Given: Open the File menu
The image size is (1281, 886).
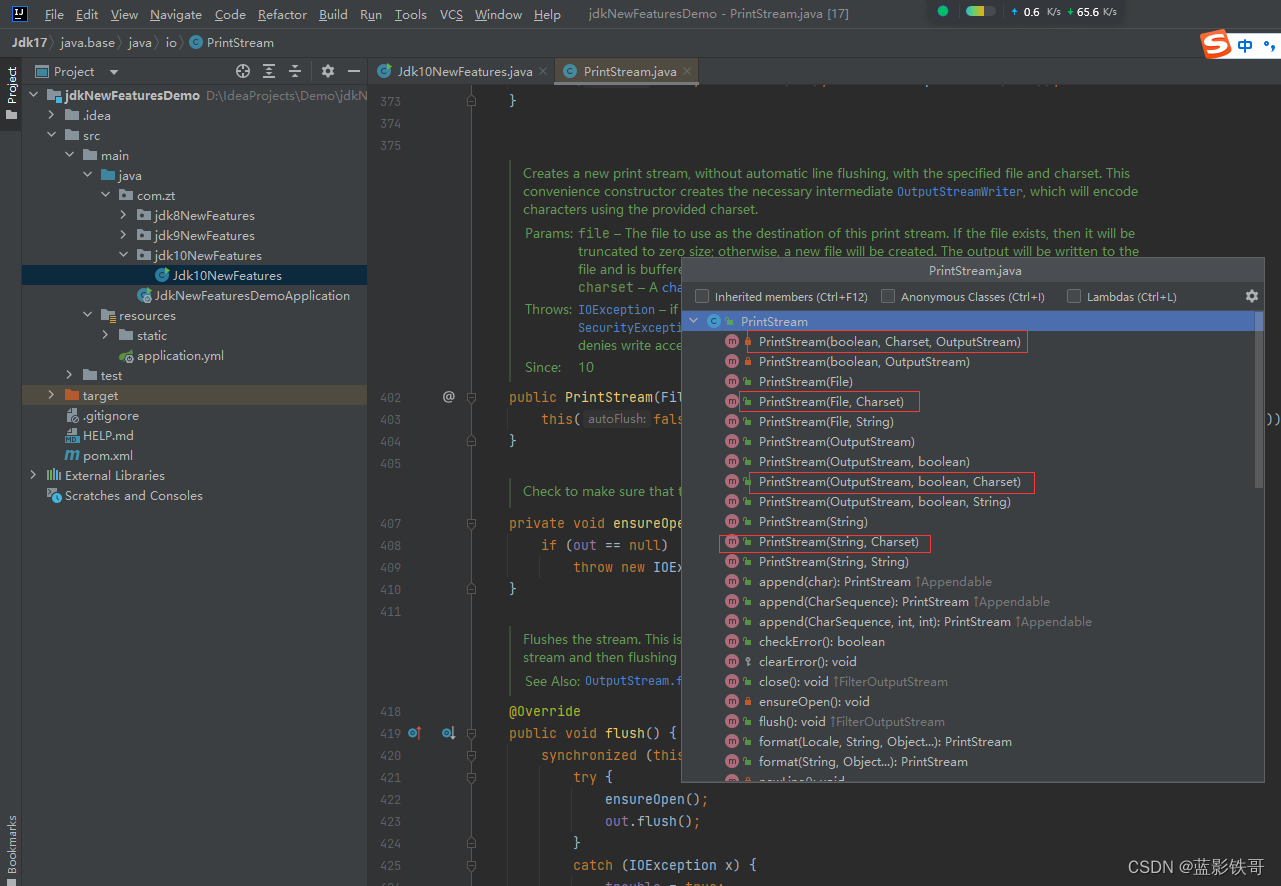Looking at the screenshot, I should tap(55, 14).
